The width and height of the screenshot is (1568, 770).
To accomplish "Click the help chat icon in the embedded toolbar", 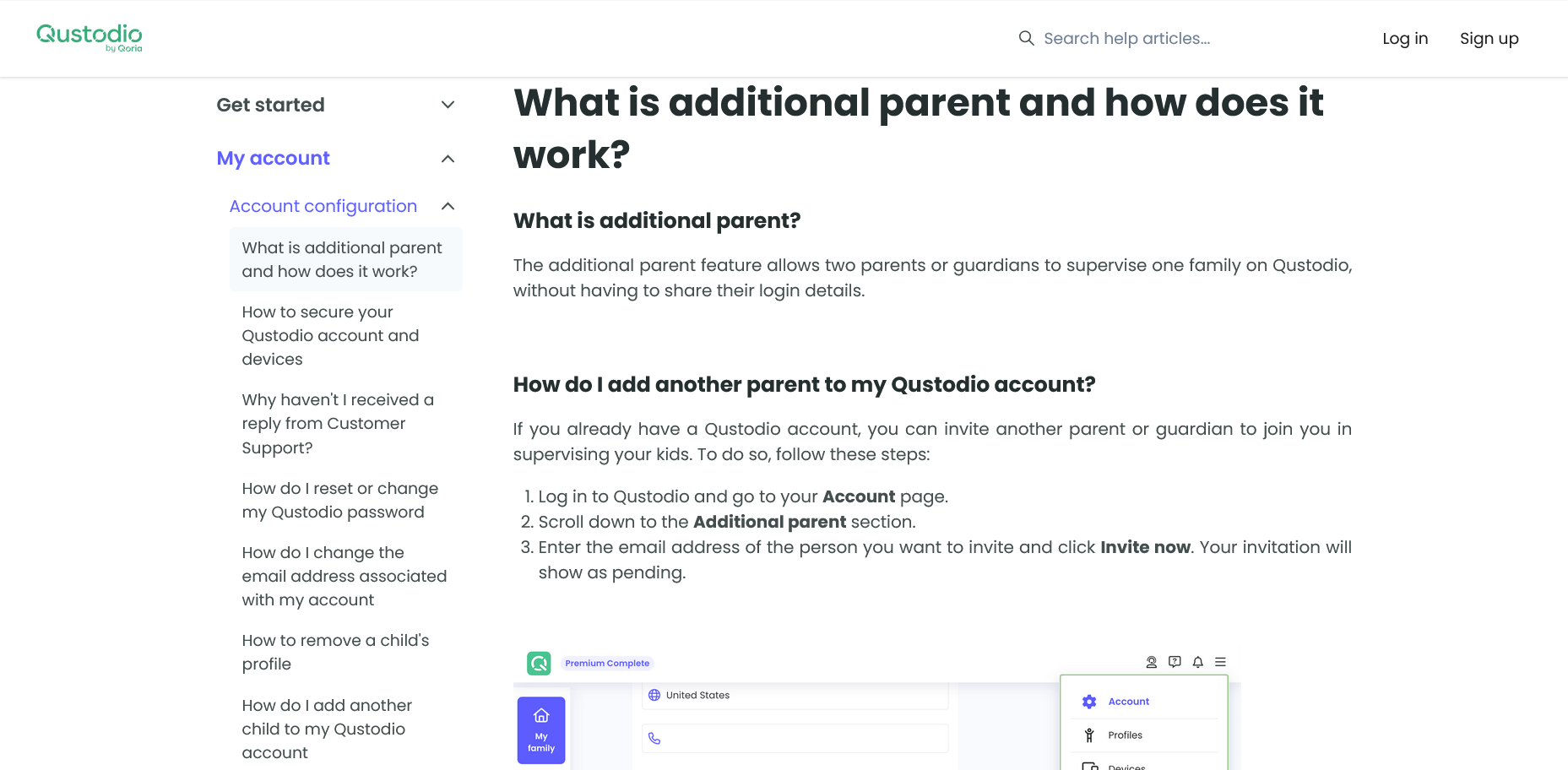I will pyautogui.click(x=1175, y=662).
